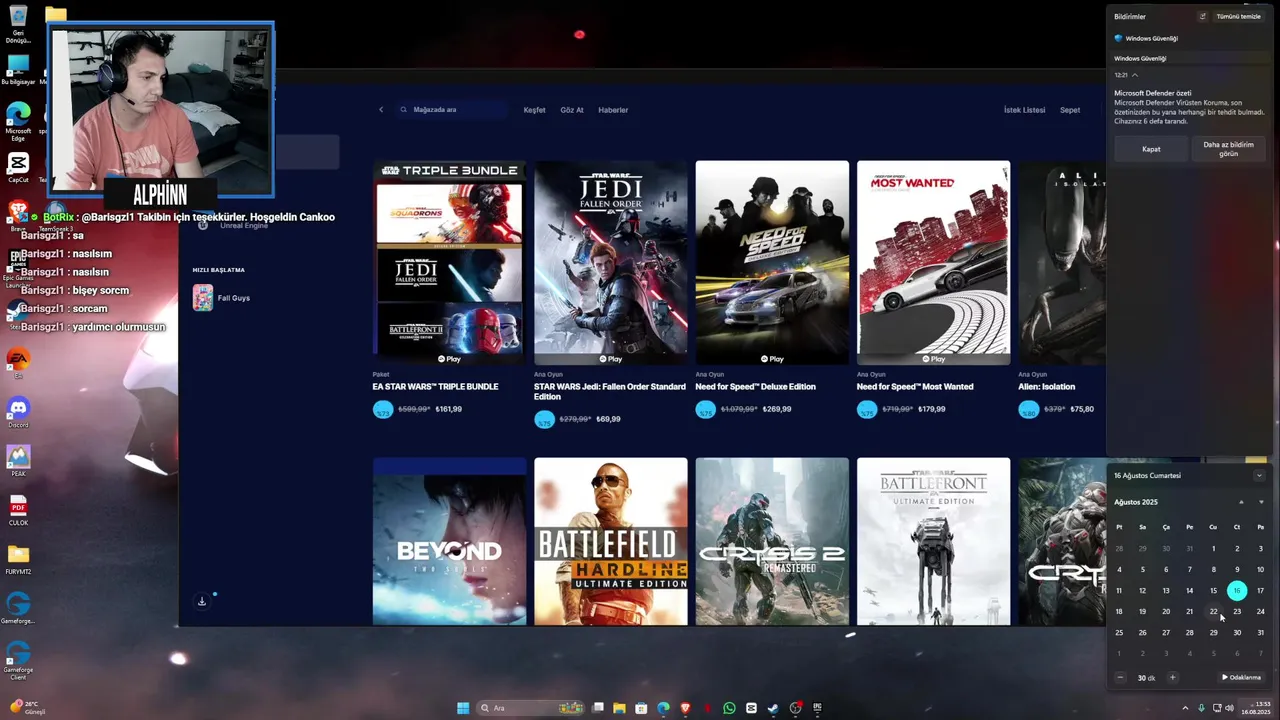Select August 31 in the calendar

pyautogui.click(x=1260, y=632)
